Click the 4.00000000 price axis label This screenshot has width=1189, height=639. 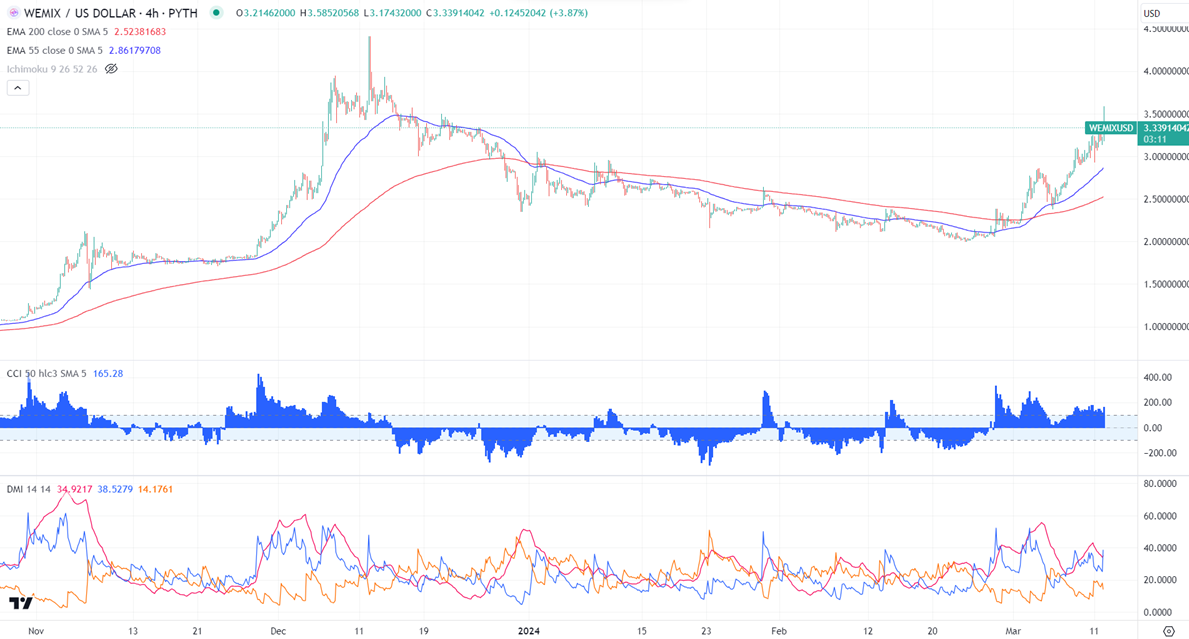click(x=1165, y=72)
